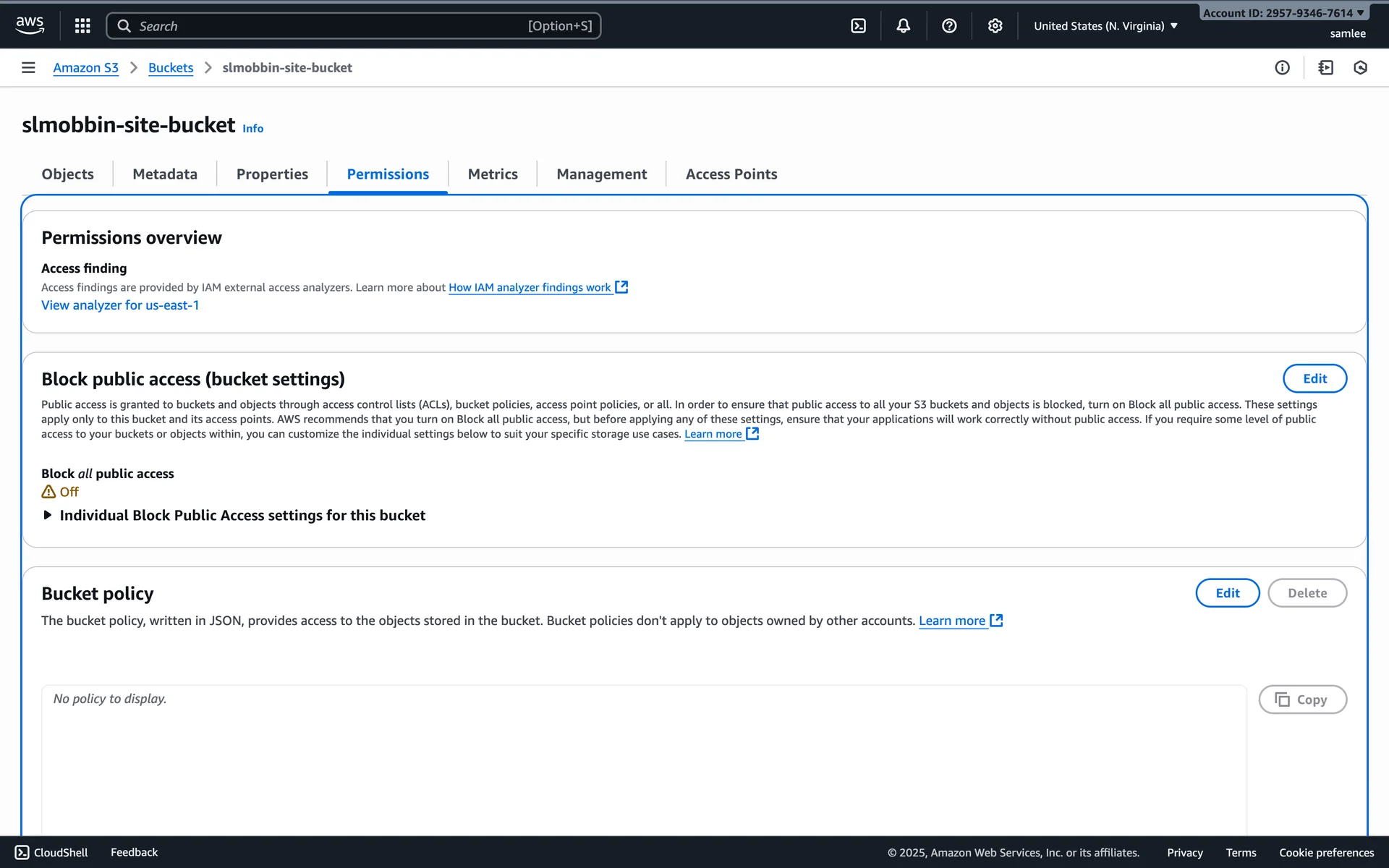
Task: Copy the bucket policy
Action: pos(1302,699)
